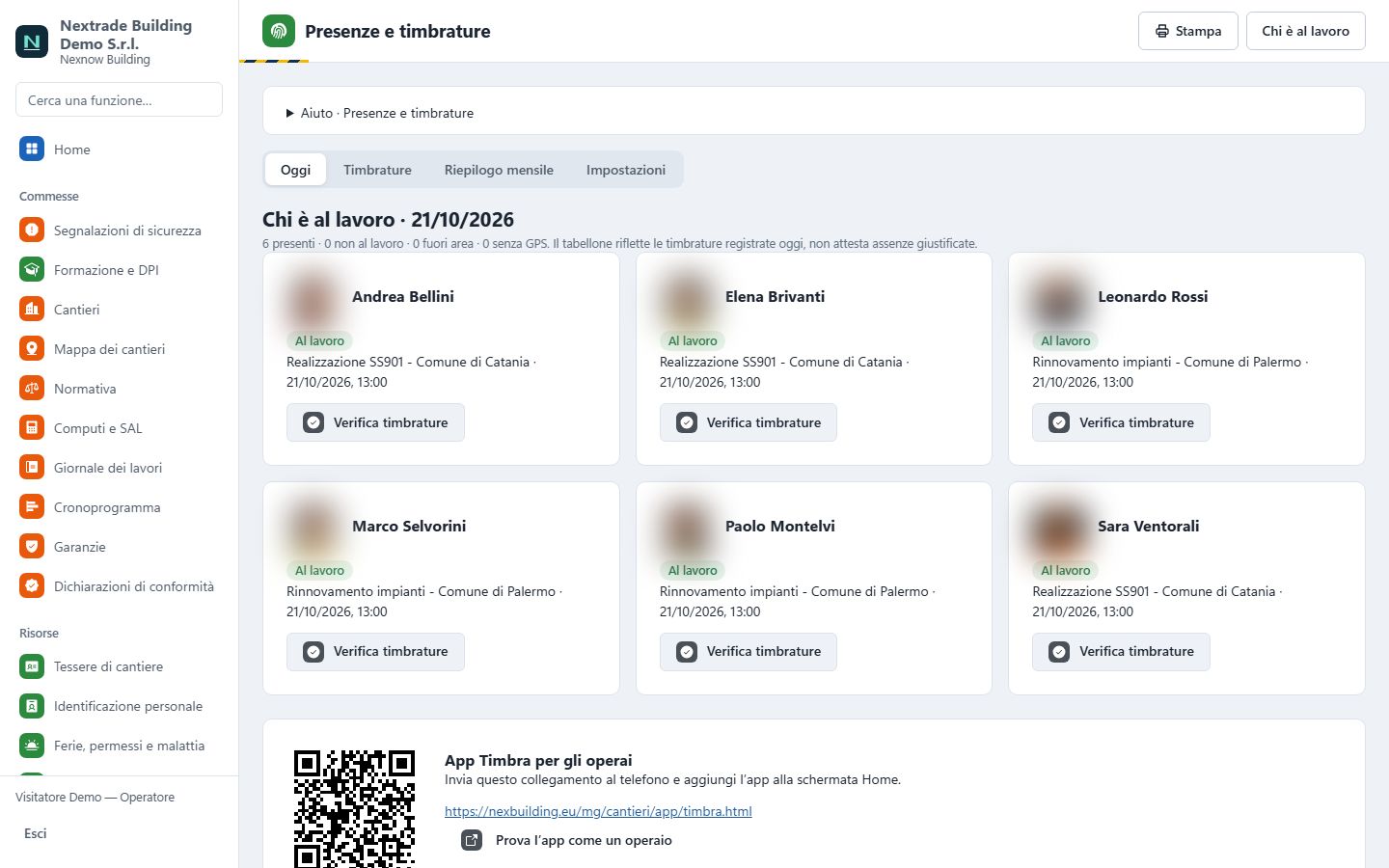Click the Visitatore Demo — Operatore label
The width and height of the screenshot is (1389, 868).
[x=95, y=798]
